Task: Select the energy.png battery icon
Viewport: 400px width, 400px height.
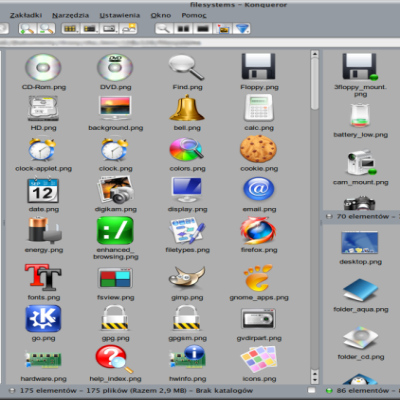Action: pos(44,231)
